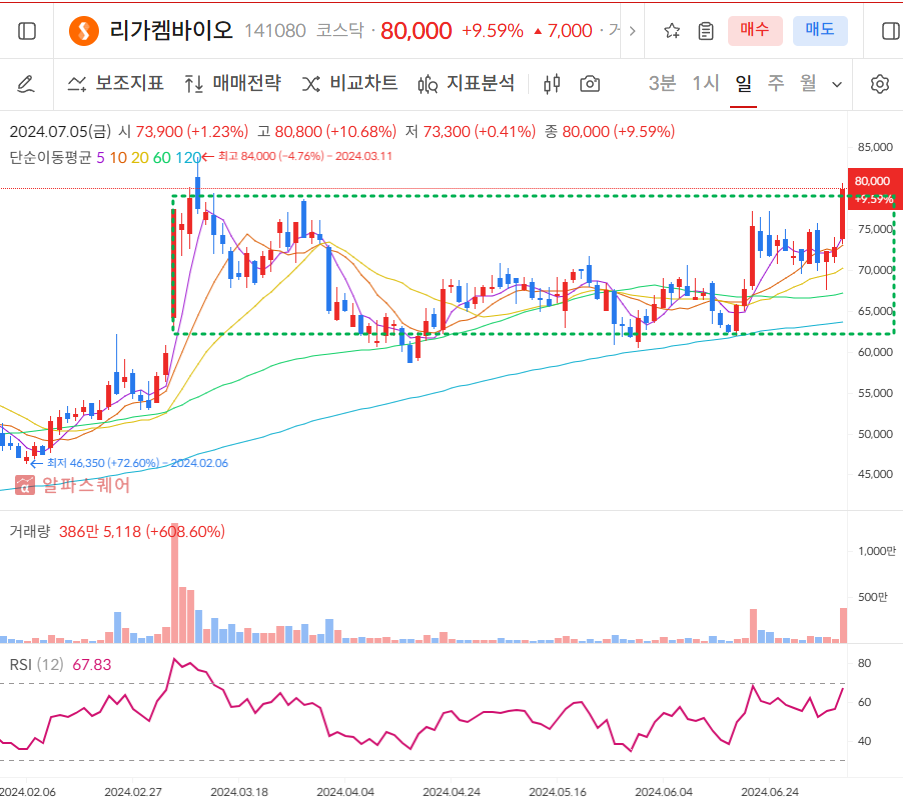Select 주 weekly interval tab
The image size is (903, 803).
tap(776, 84)
